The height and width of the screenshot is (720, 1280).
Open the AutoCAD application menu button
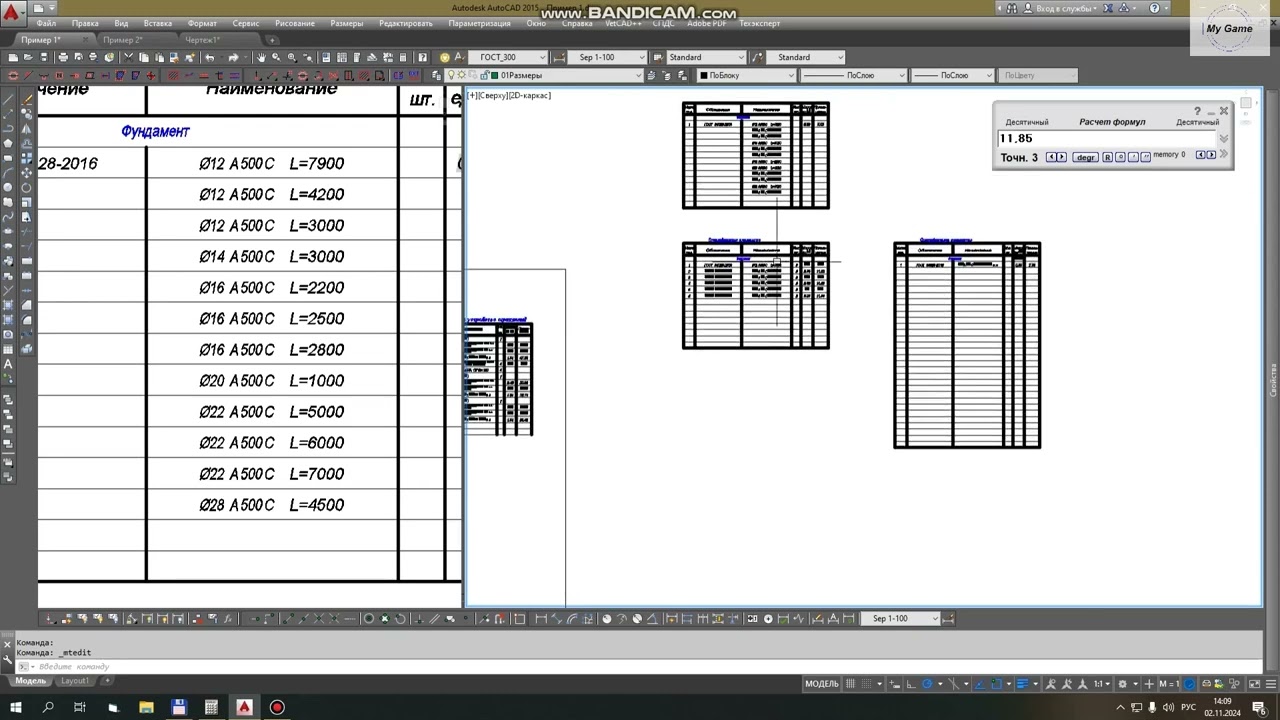point(11,14)
